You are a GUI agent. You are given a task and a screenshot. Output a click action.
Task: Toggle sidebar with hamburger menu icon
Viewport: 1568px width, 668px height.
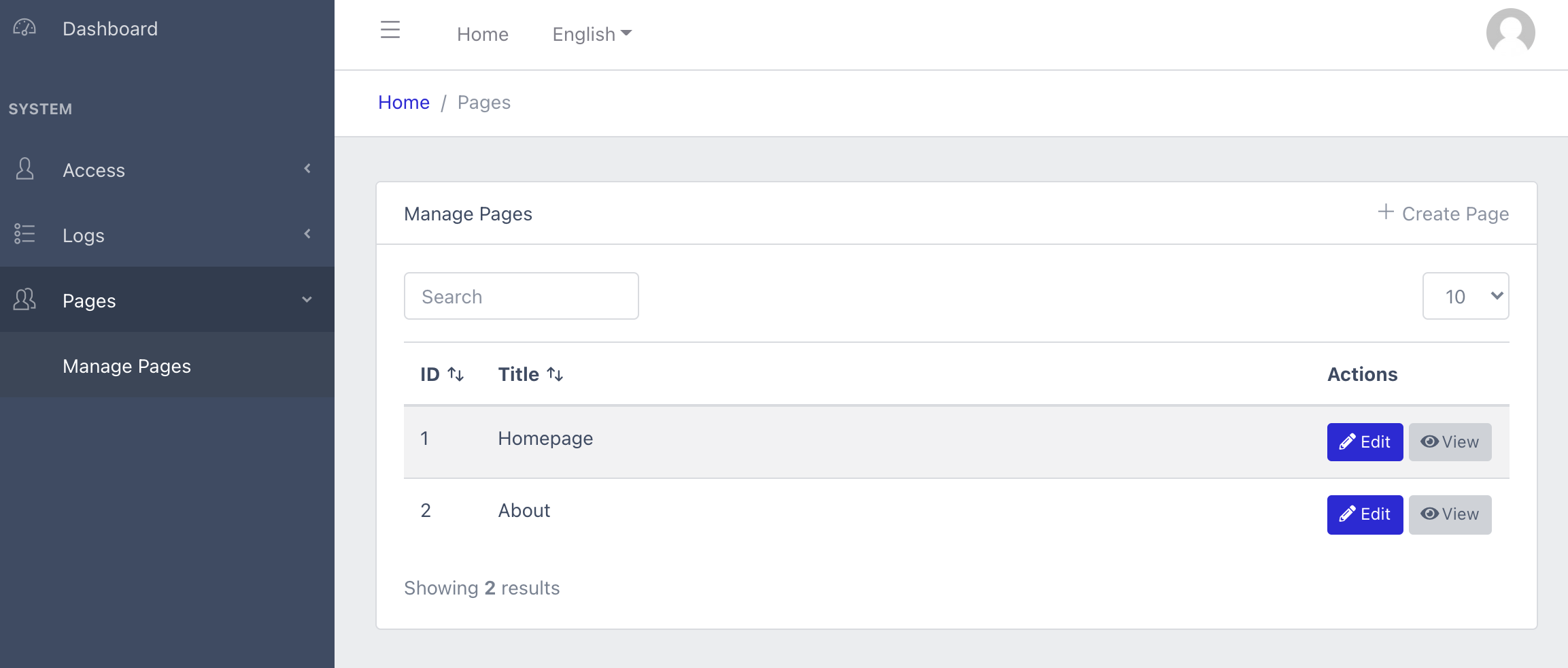[390, 30]
